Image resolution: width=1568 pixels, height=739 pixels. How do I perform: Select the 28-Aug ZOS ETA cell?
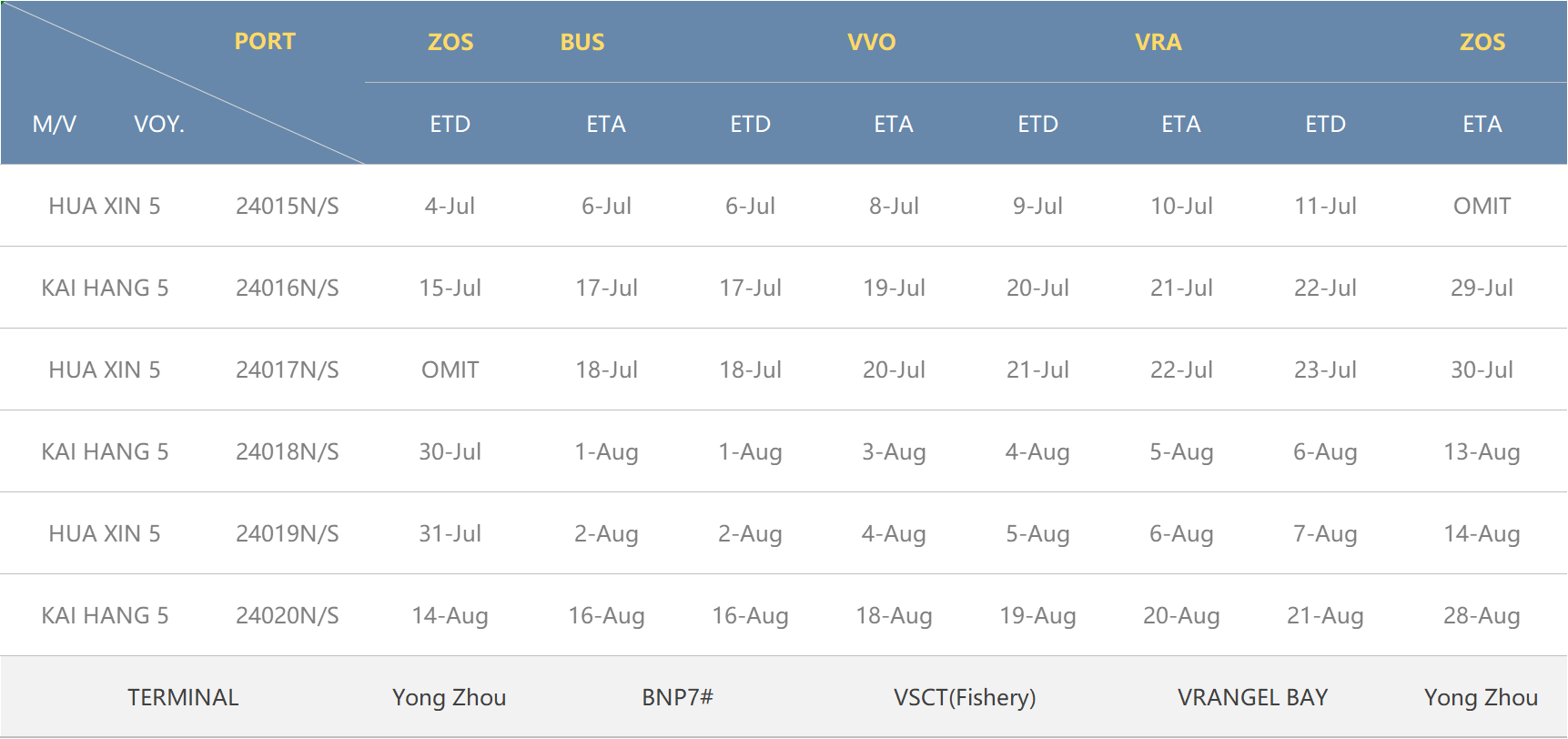tap(1482, 615)
